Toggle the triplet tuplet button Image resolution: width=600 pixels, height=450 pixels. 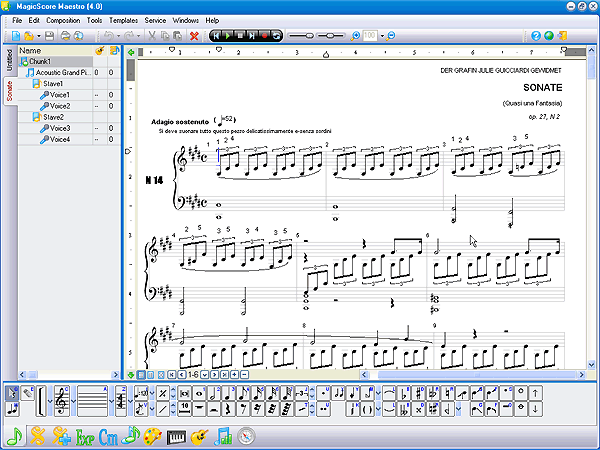click(302, 393)
